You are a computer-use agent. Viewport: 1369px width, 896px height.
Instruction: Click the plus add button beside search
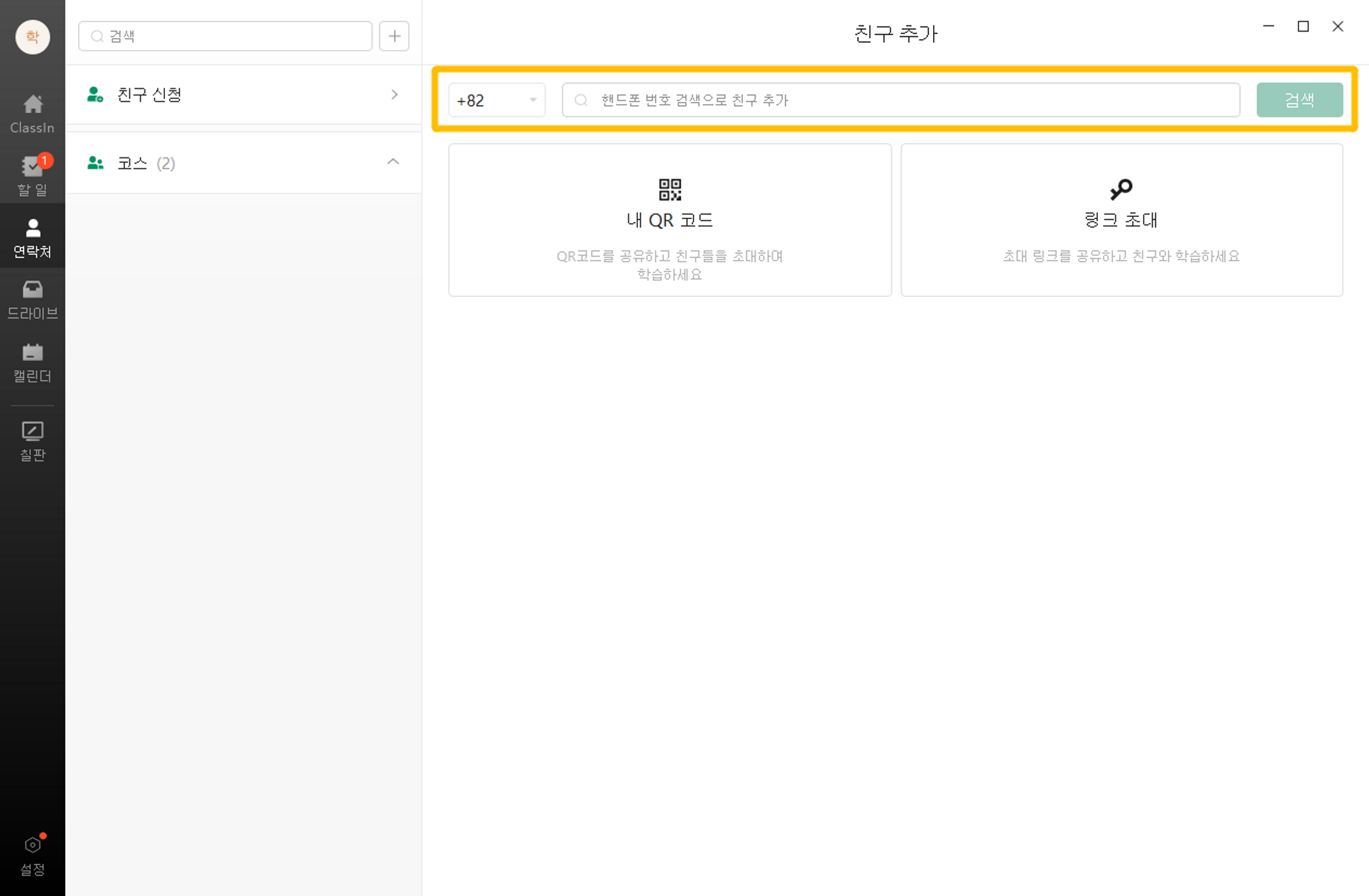tap(394, 36)
